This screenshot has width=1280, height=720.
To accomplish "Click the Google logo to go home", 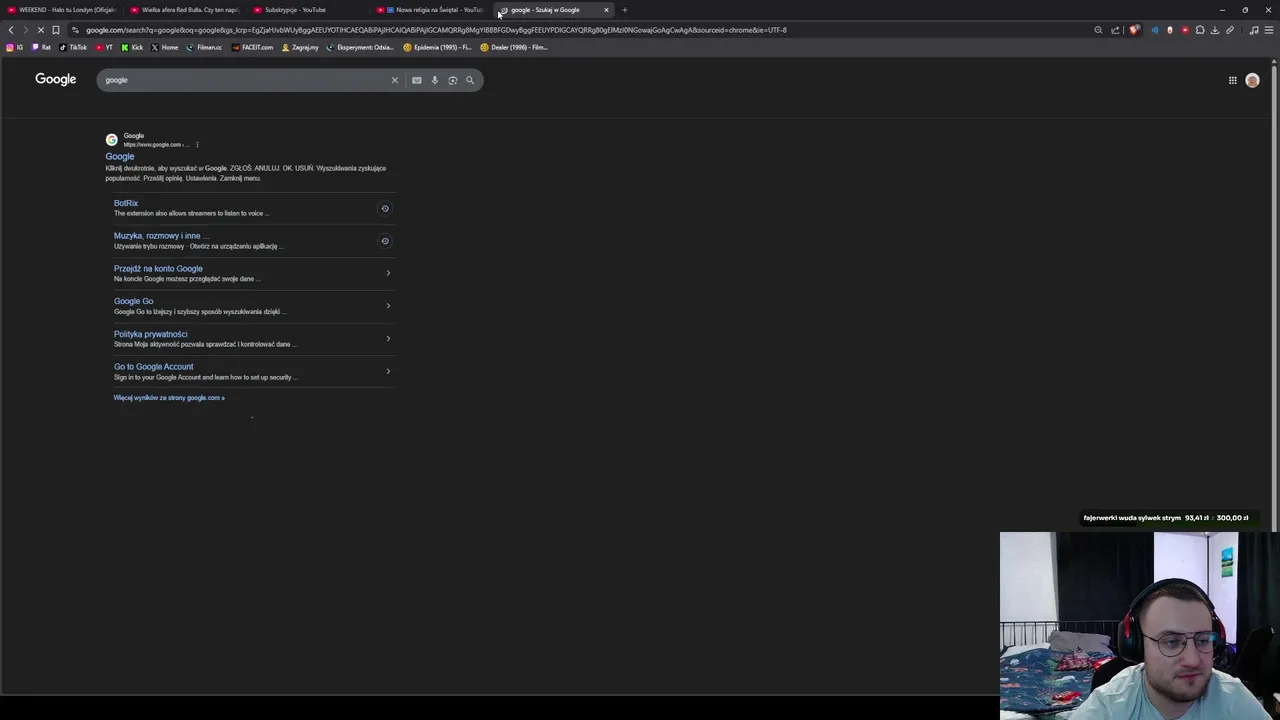I will point(56,79).
